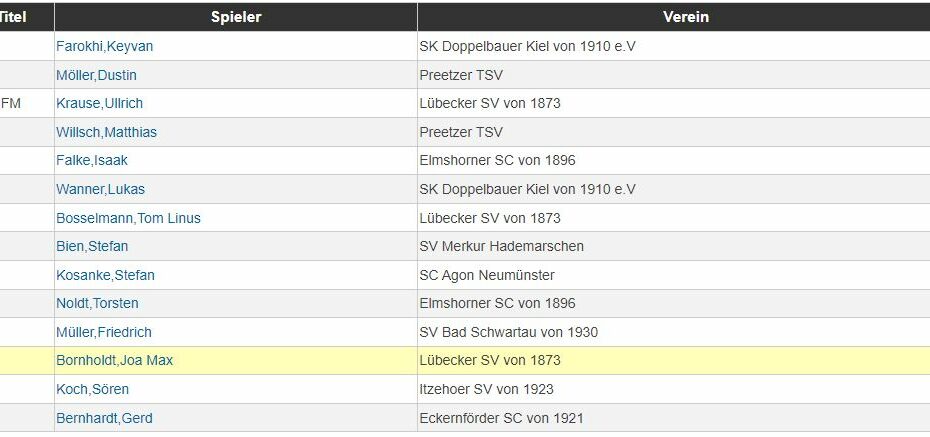
Task: Click Noldt,Torsten player name
Action: 97,304
